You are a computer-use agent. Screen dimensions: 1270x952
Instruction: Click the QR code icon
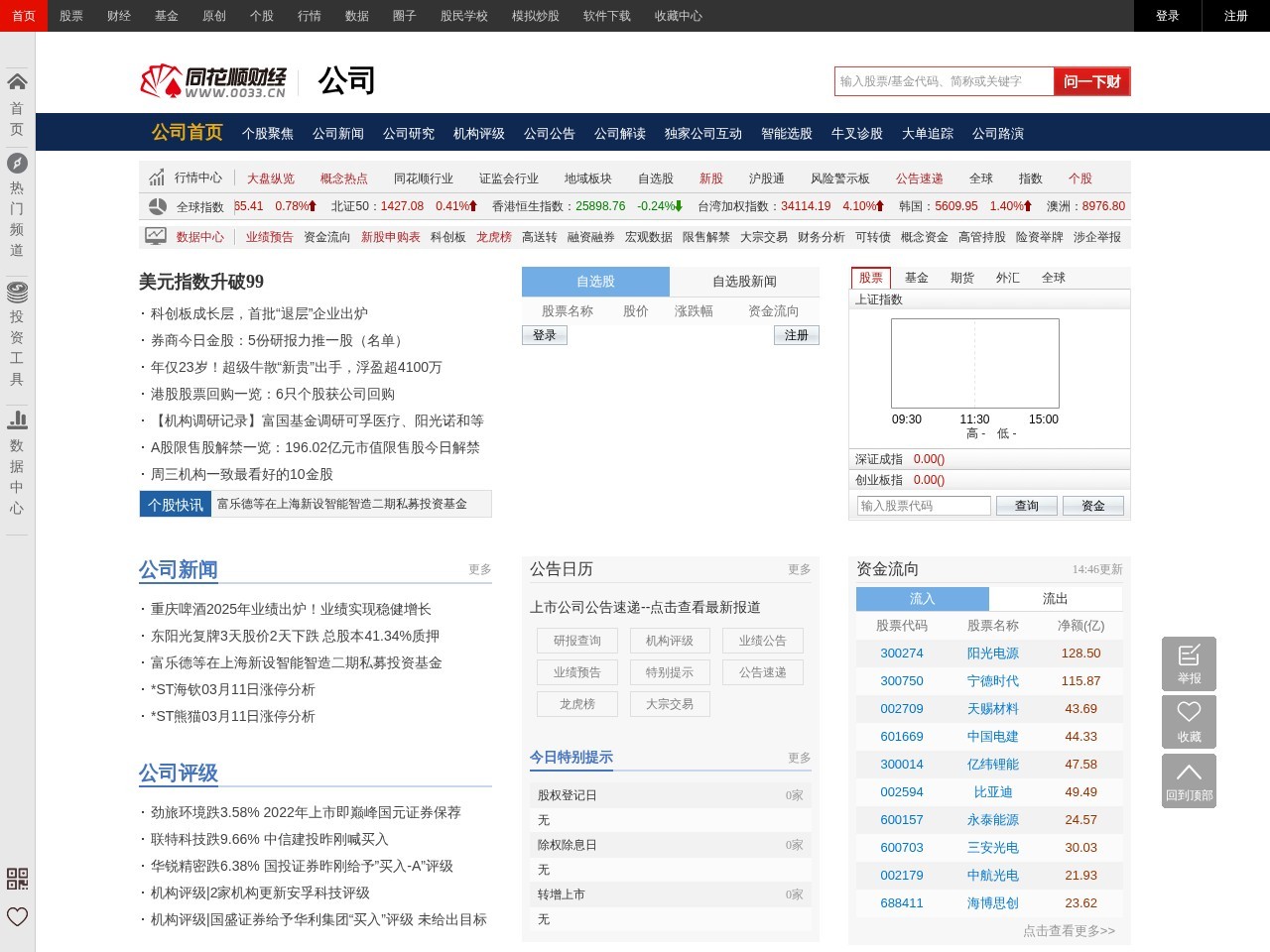(17, 879)
